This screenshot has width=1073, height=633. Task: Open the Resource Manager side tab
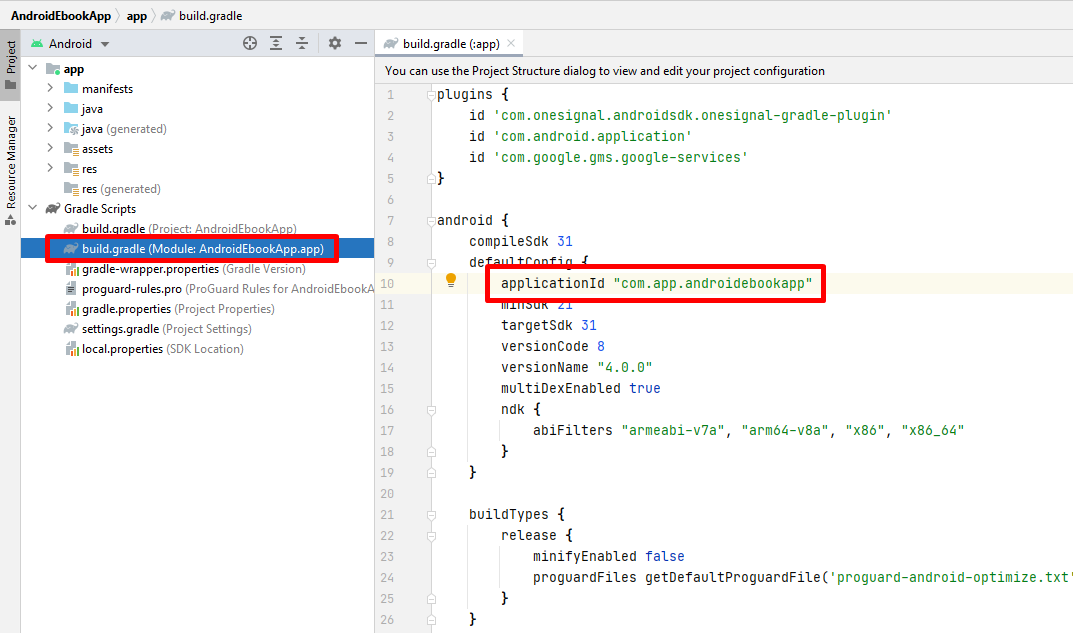pos(11,162)
